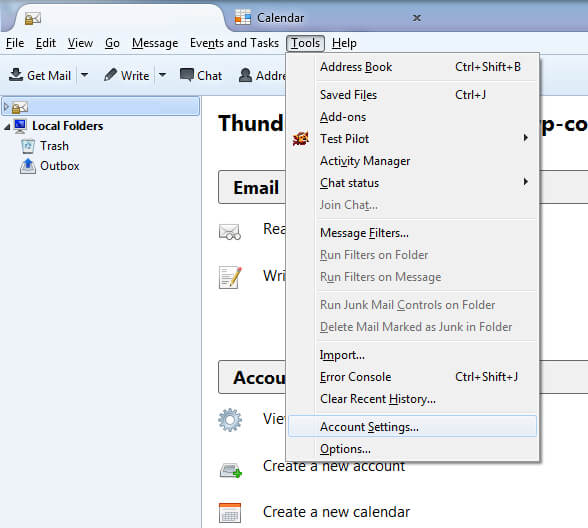Image resolution: width=588 pixels, height=528 pixels.
Task: Open the View menu
Action: pos(80,43)
